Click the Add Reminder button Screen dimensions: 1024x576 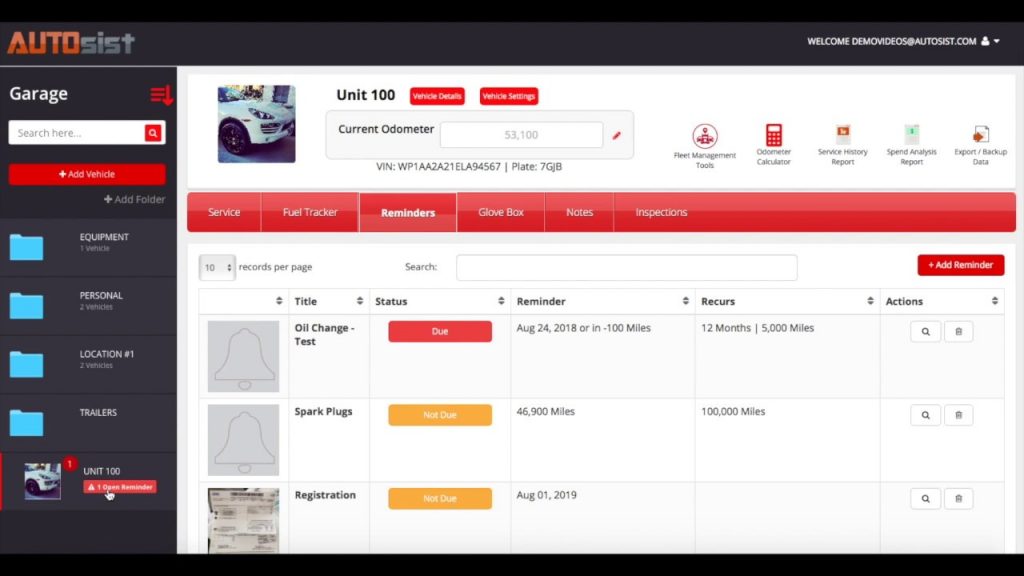click(960, 264)
